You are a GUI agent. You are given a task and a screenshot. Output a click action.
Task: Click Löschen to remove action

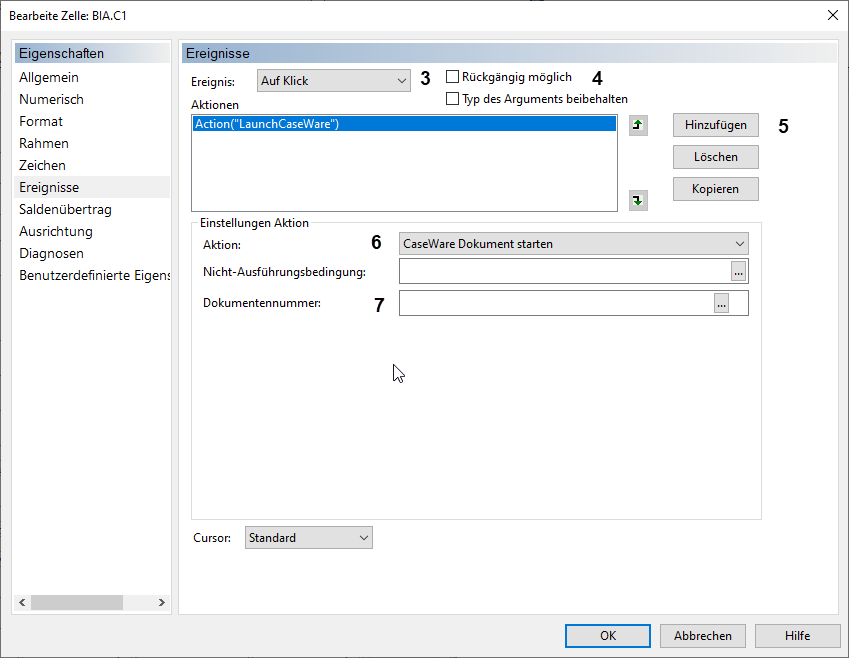[715, 157]
